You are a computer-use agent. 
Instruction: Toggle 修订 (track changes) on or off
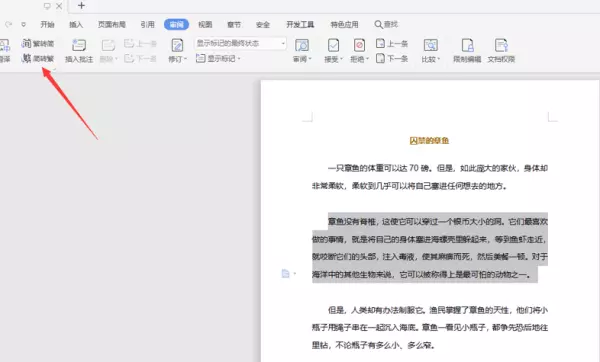click(177, 51)
